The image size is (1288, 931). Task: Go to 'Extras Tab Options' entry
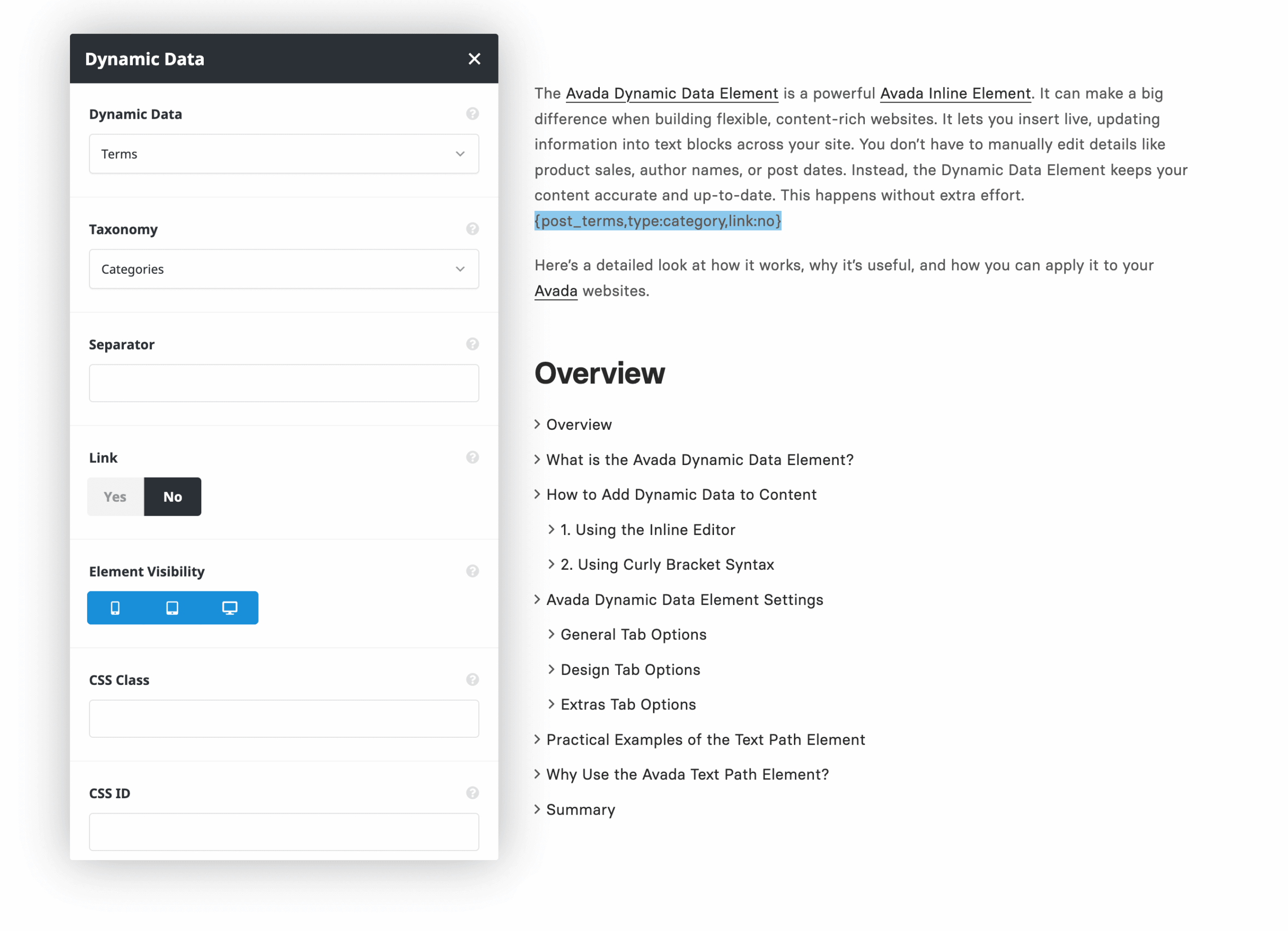627,705
